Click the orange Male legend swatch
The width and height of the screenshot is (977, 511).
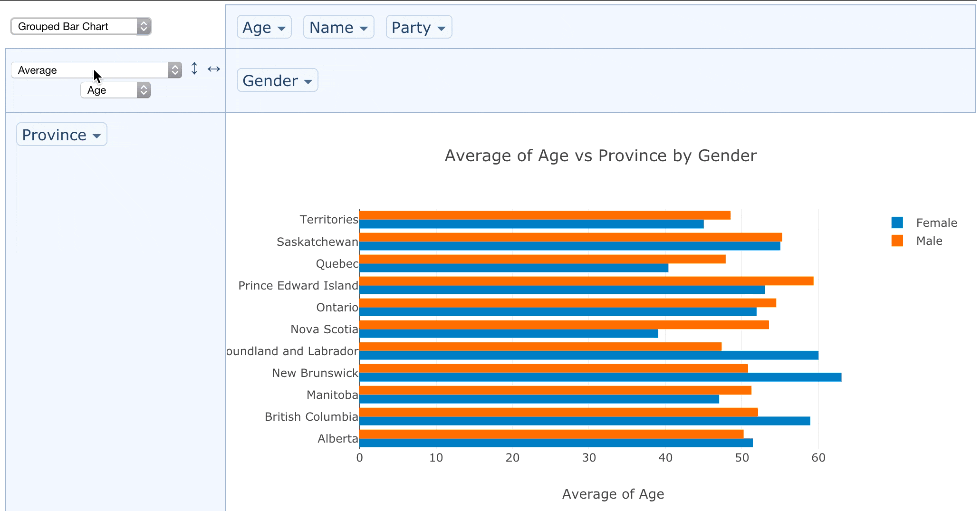(897, 241)
